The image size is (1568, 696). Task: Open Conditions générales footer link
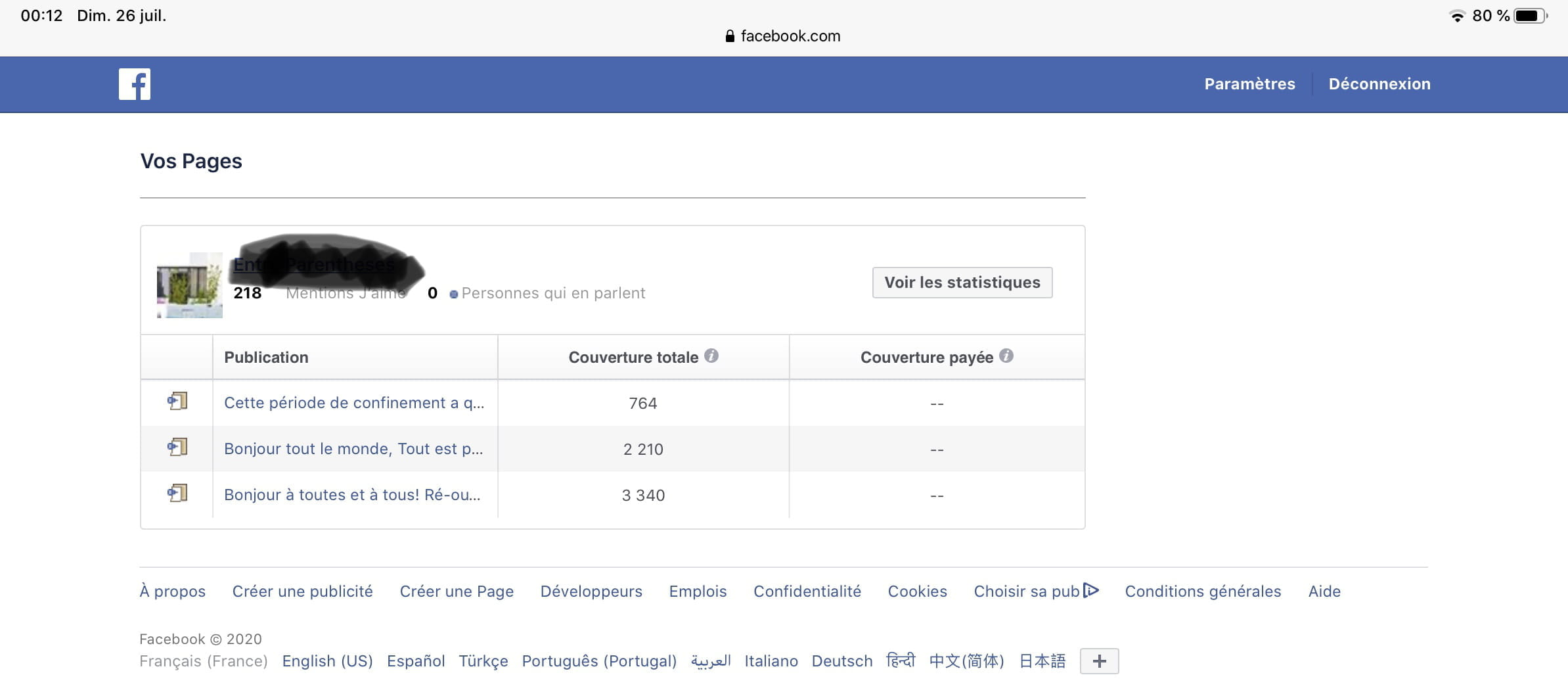coord(1203,592)
